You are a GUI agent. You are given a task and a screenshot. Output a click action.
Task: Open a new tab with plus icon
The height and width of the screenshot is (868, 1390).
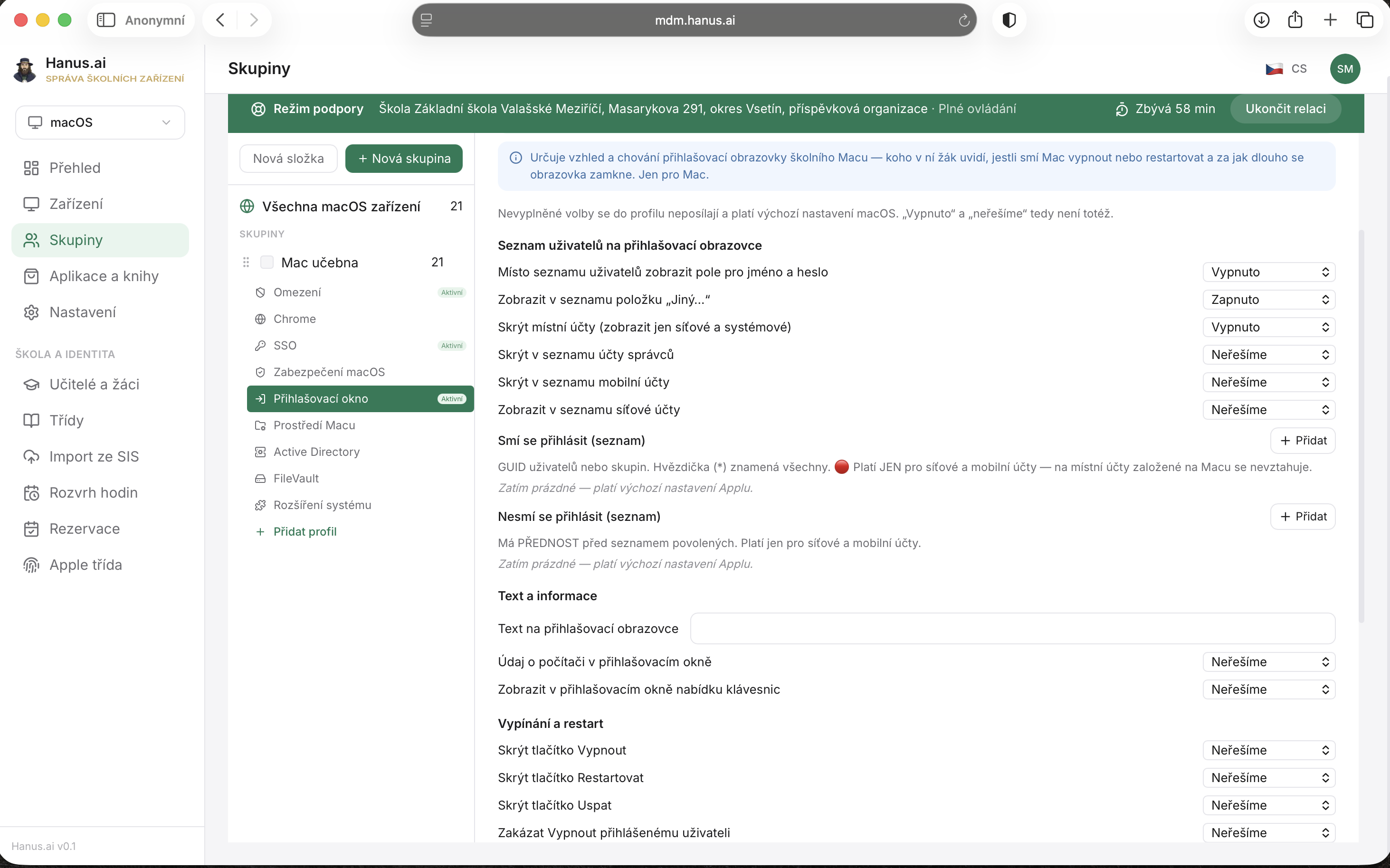[1330, 20]
